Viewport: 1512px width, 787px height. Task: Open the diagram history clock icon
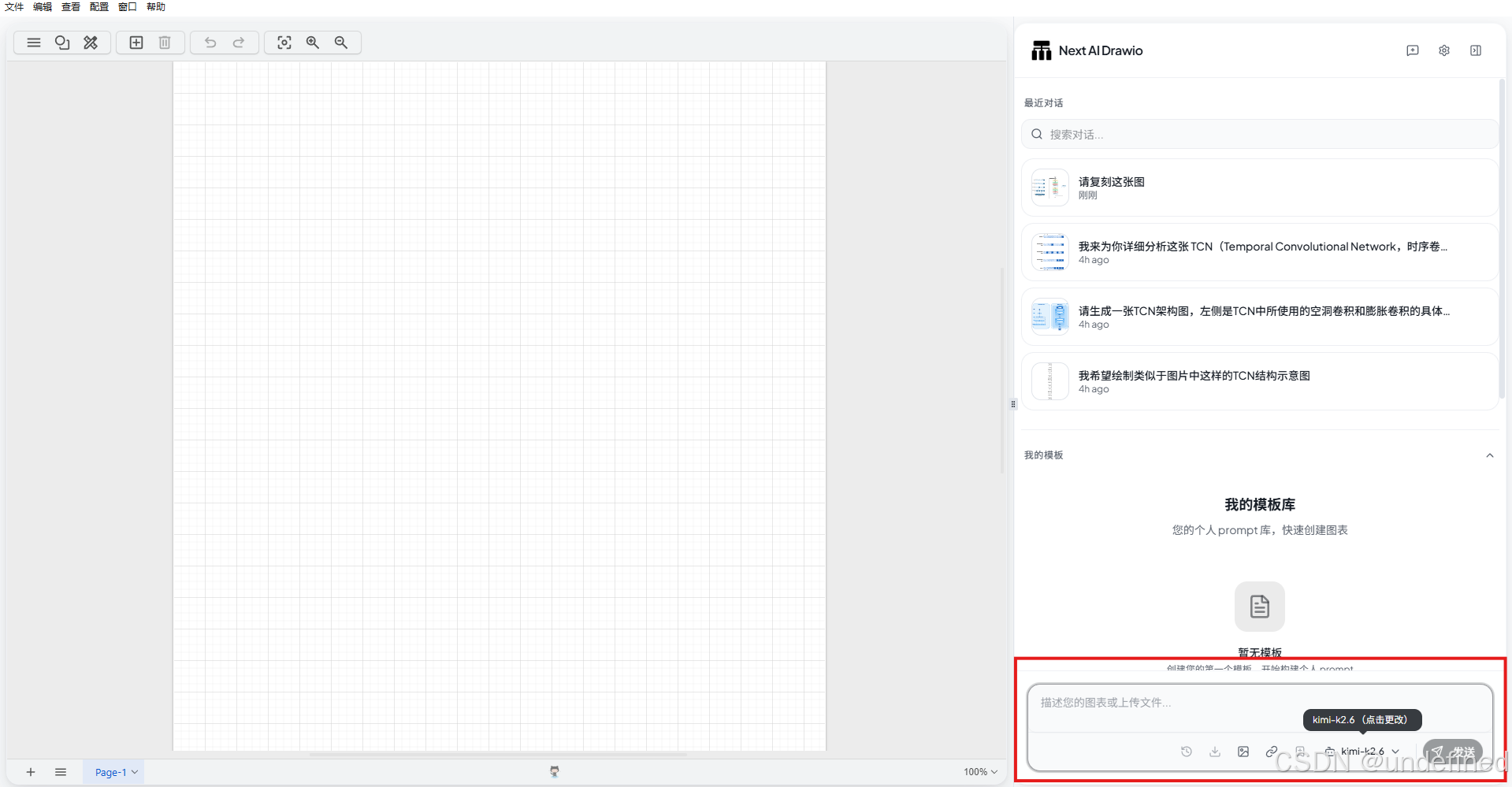click(x=1187, y=752)
